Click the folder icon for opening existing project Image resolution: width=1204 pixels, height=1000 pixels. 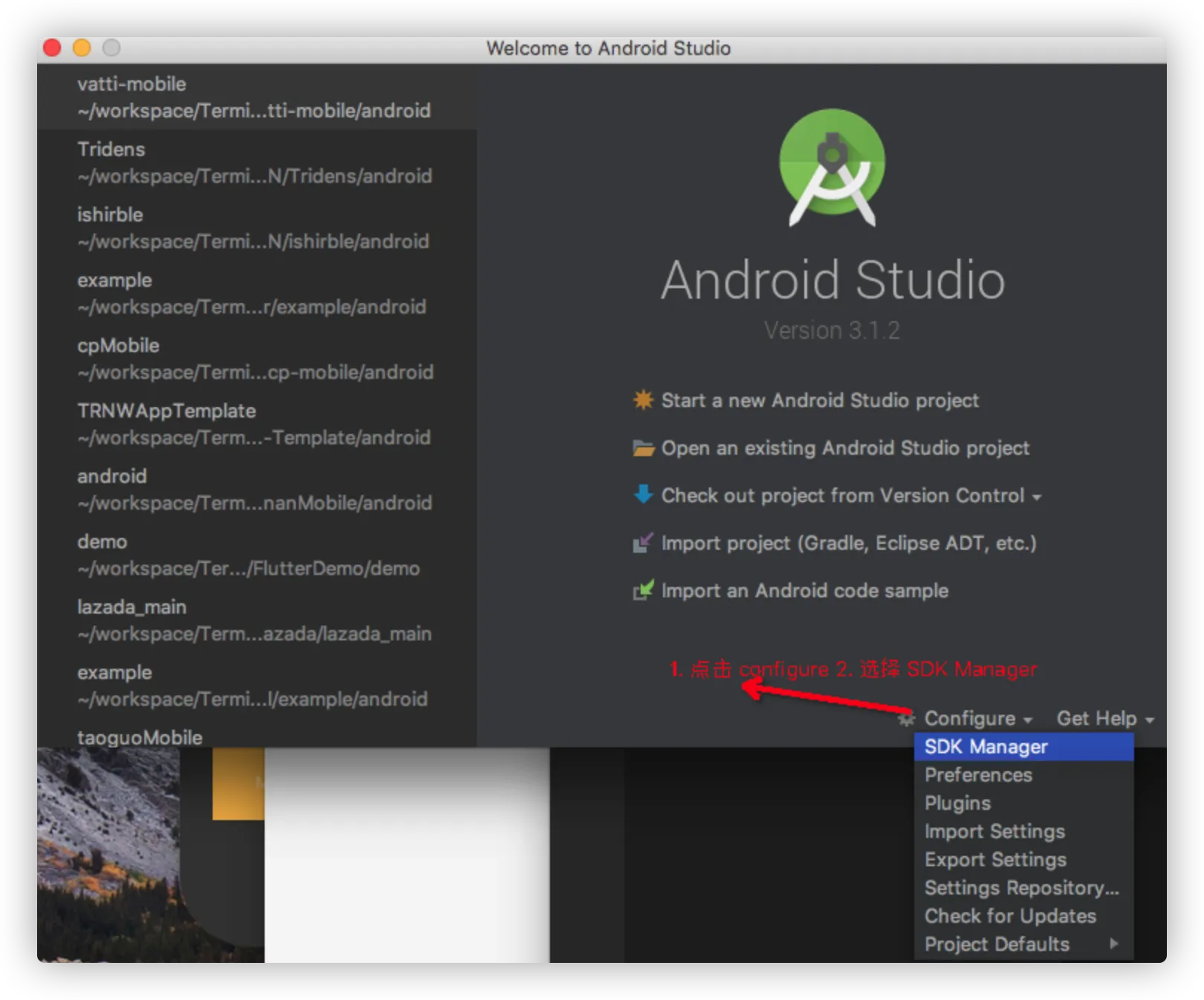643,448
